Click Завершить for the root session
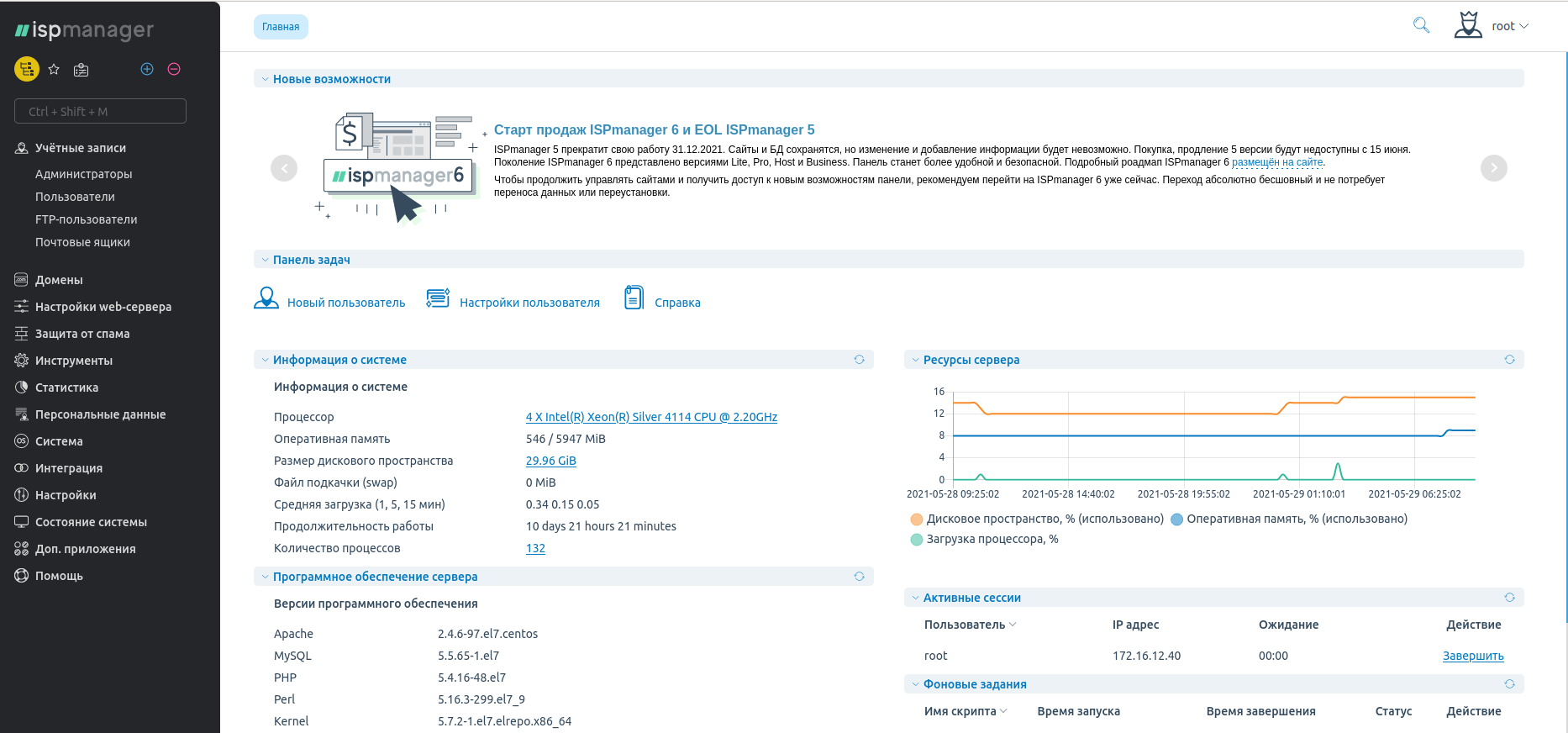 pyautogui.click(x=1473, y=656)
